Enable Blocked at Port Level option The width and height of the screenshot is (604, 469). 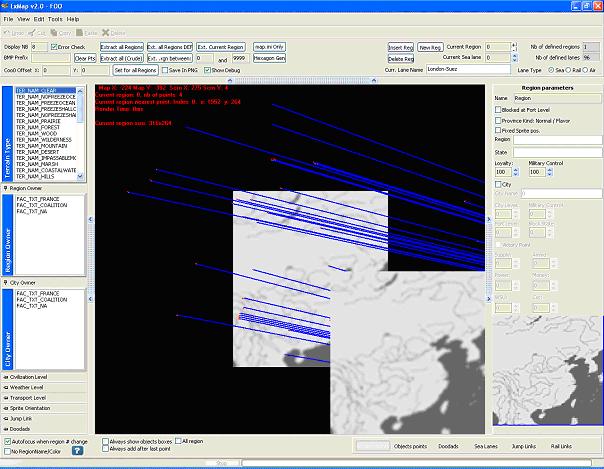[500, 109]
